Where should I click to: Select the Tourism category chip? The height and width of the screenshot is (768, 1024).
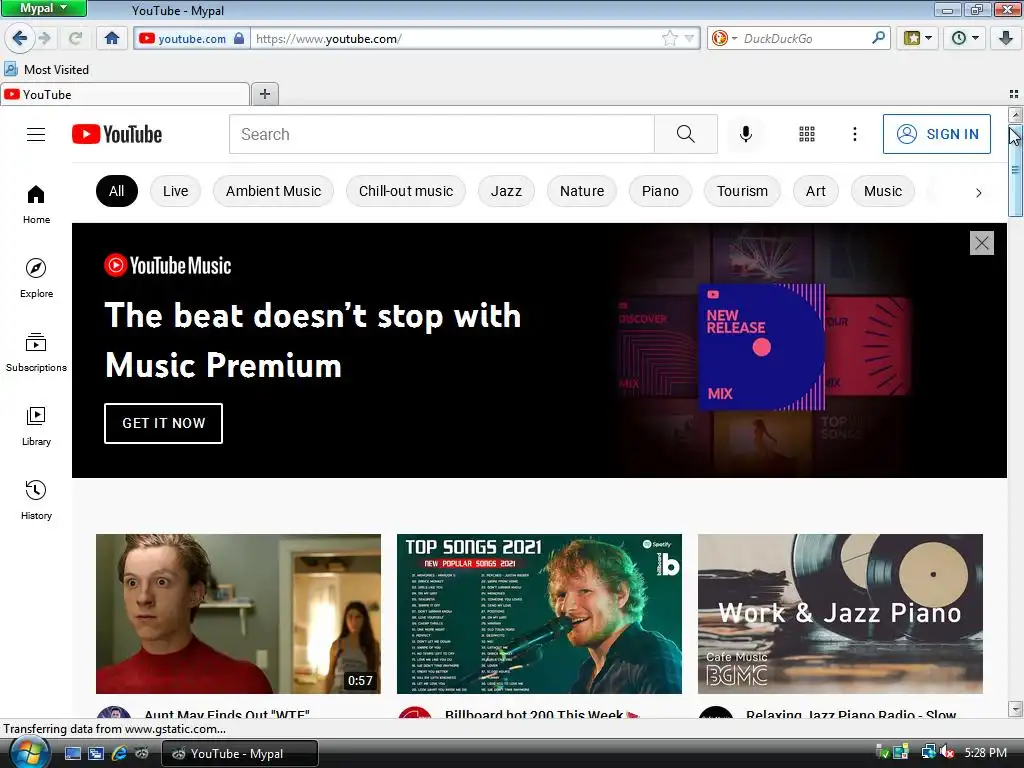742,191
